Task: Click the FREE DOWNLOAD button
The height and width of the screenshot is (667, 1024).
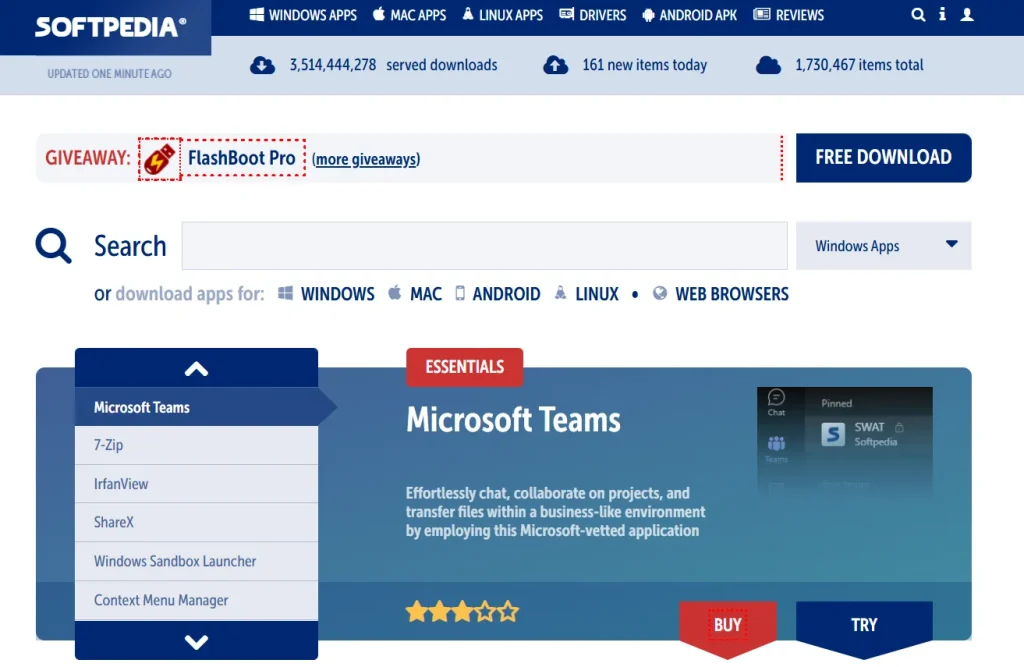Action: (x=884, y=157)
